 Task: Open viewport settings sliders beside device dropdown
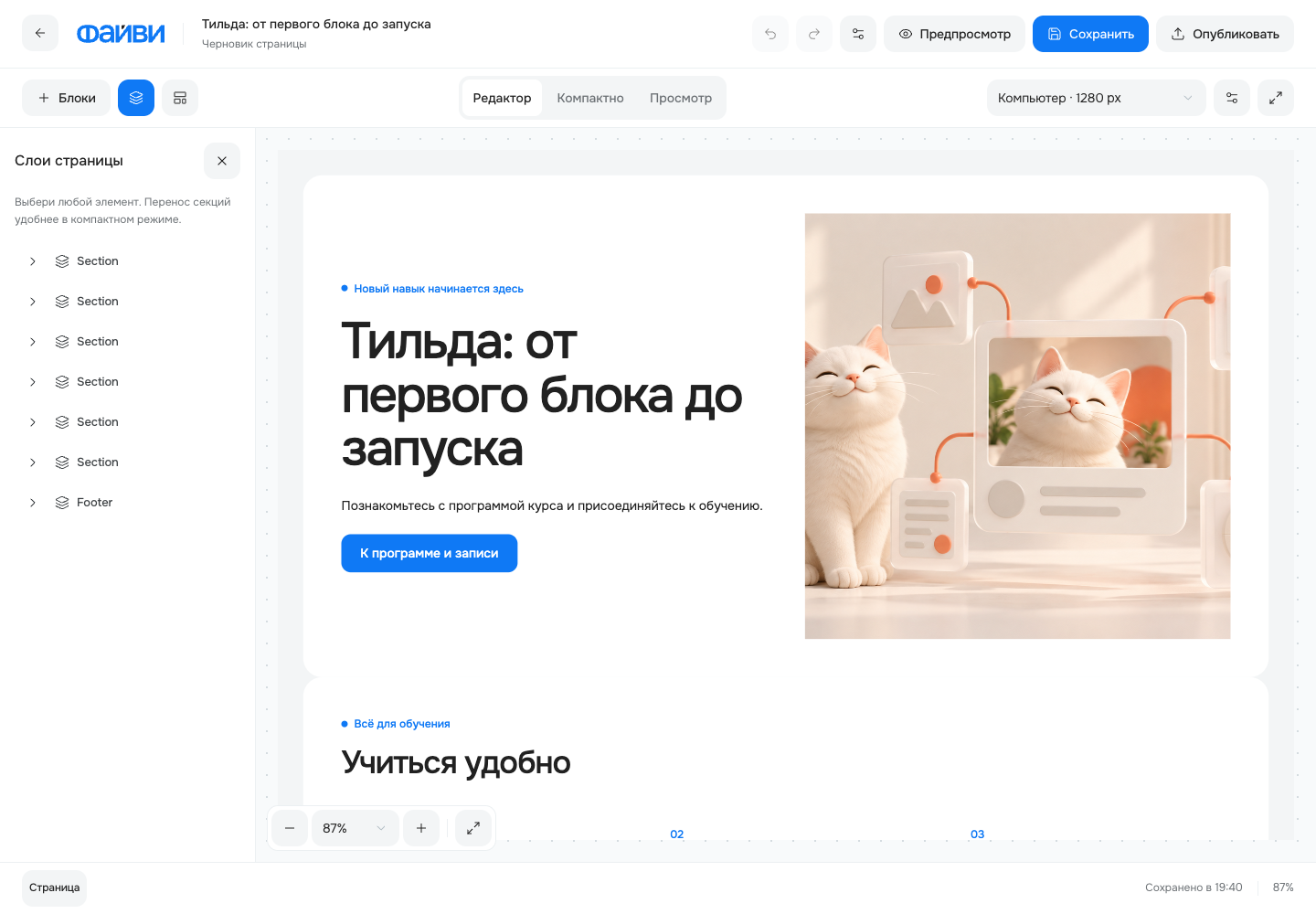[1232, 98]
